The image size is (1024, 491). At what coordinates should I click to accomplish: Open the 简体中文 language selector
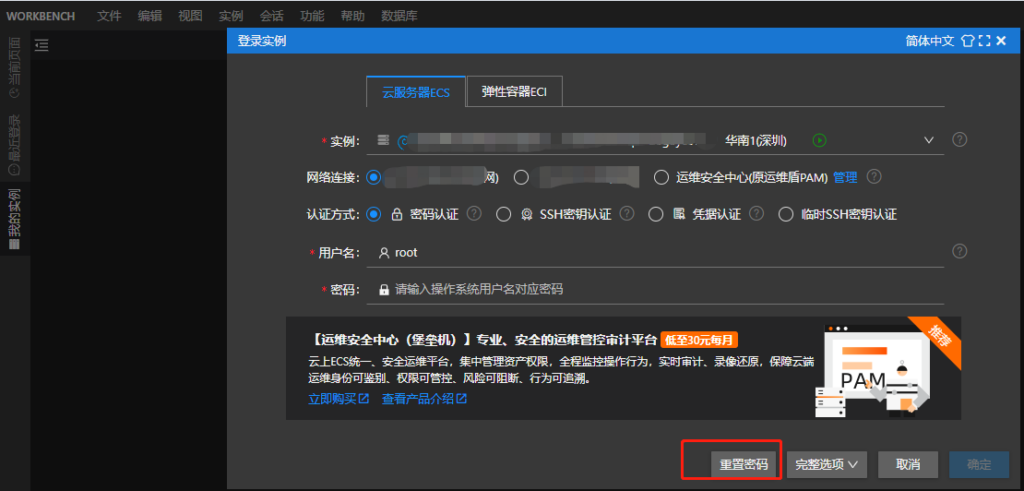[x=929, y=41]
